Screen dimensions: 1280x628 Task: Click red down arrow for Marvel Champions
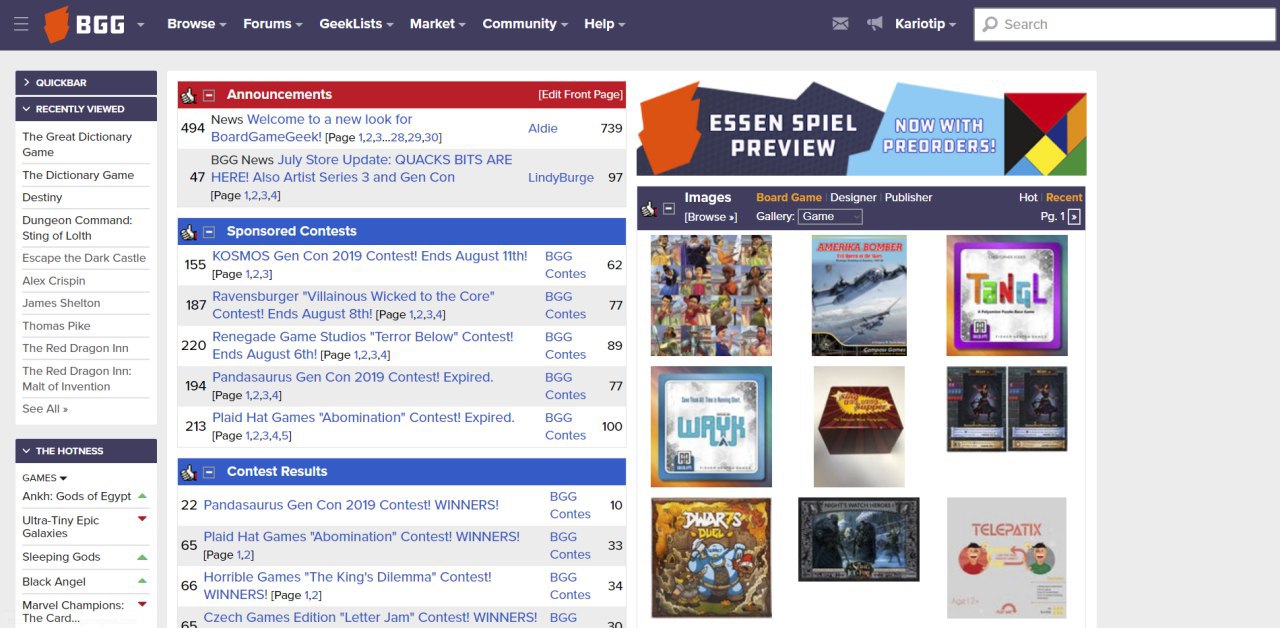(142, 604)
